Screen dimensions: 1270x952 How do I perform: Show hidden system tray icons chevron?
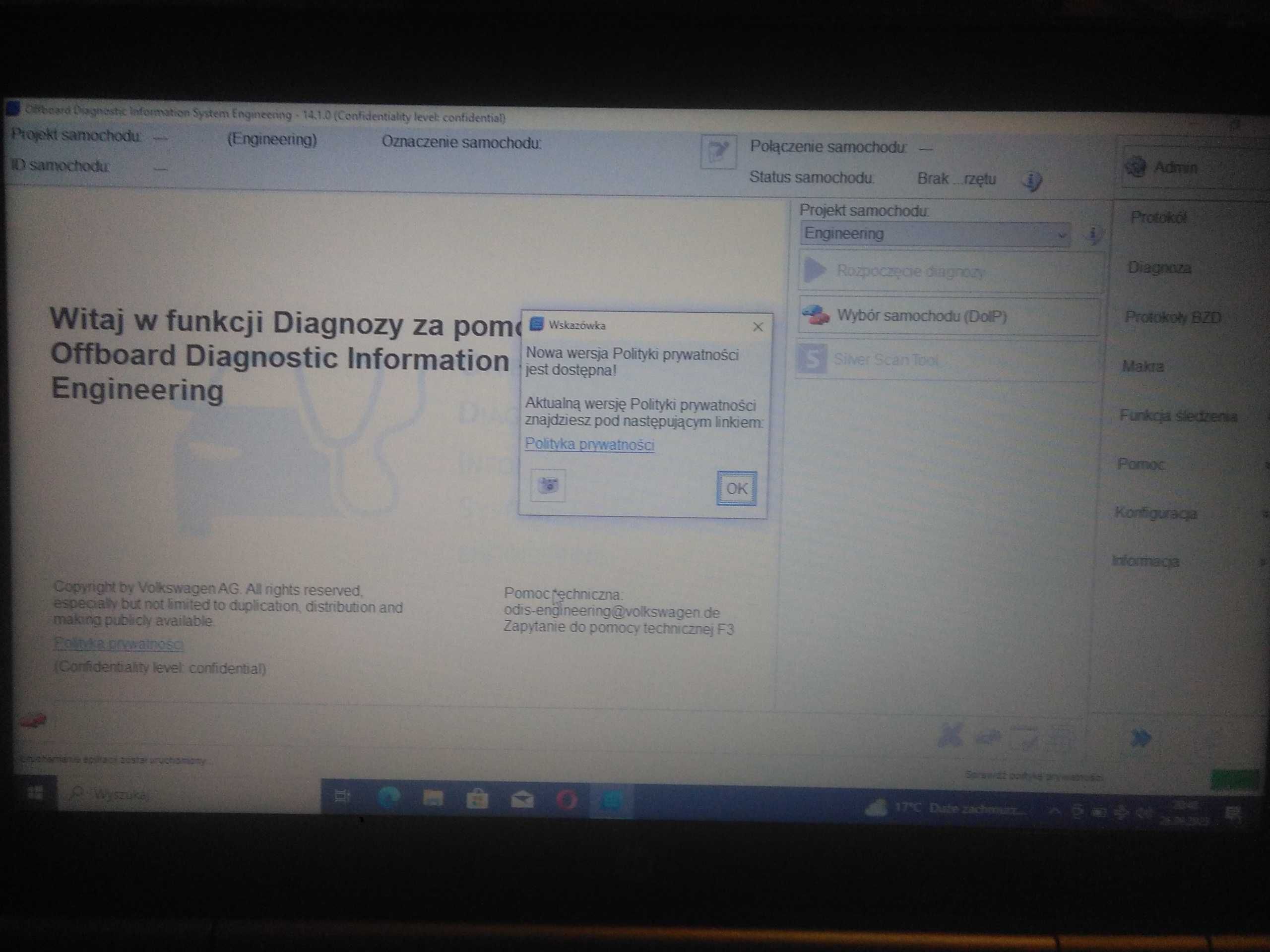pyautogui.click(x=1055, y=810)
